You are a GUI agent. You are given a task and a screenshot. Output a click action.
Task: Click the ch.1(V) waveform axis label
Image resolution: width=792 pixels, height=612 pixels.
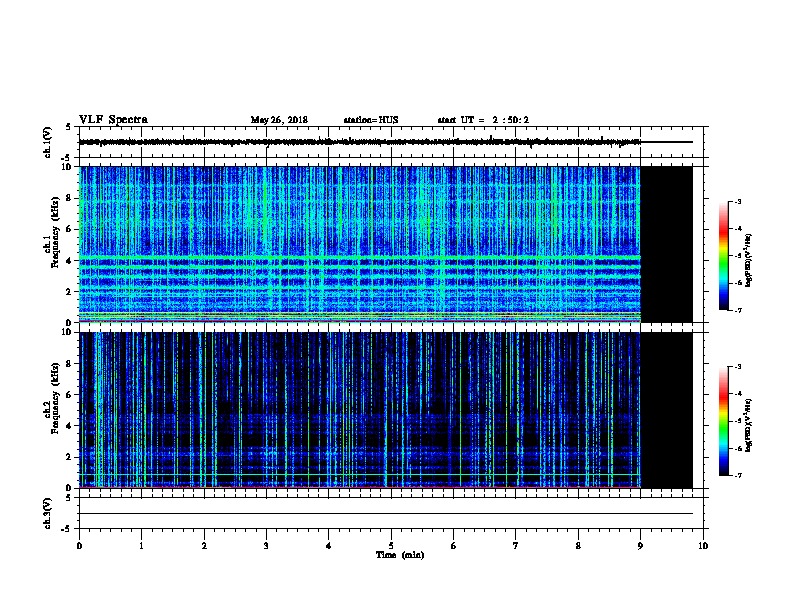pyautogui.click(x=47, y=142)
